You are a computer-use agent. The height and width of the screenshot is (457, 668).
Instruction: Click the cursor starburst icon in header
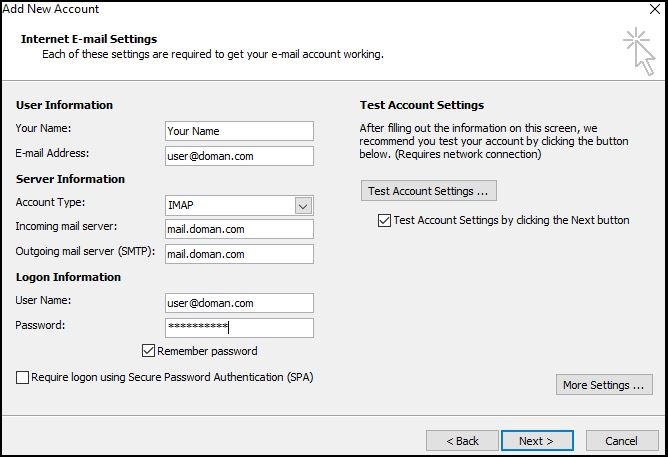(x=639, y=51)
